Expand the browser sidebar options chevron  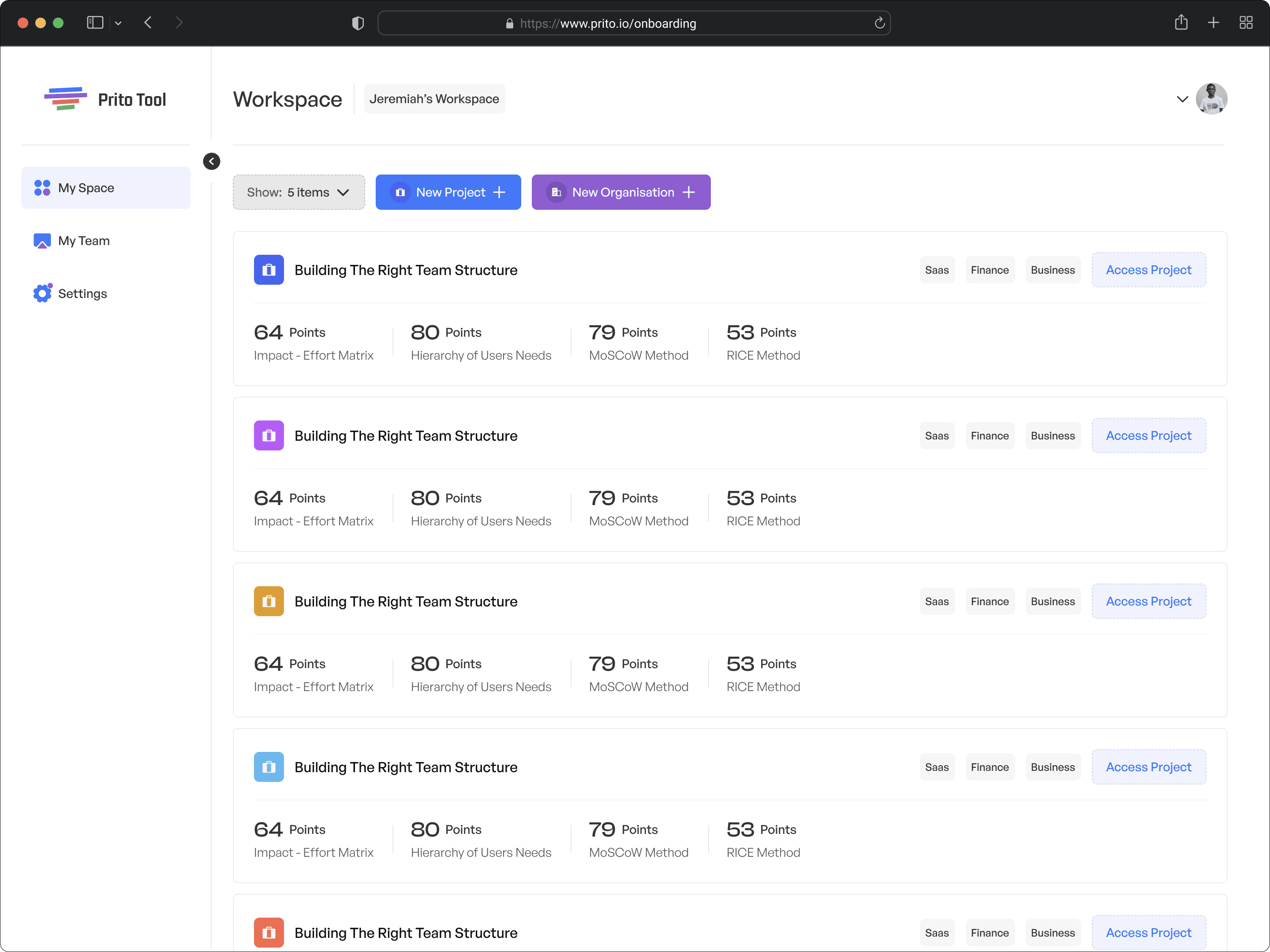coord(118,23)
